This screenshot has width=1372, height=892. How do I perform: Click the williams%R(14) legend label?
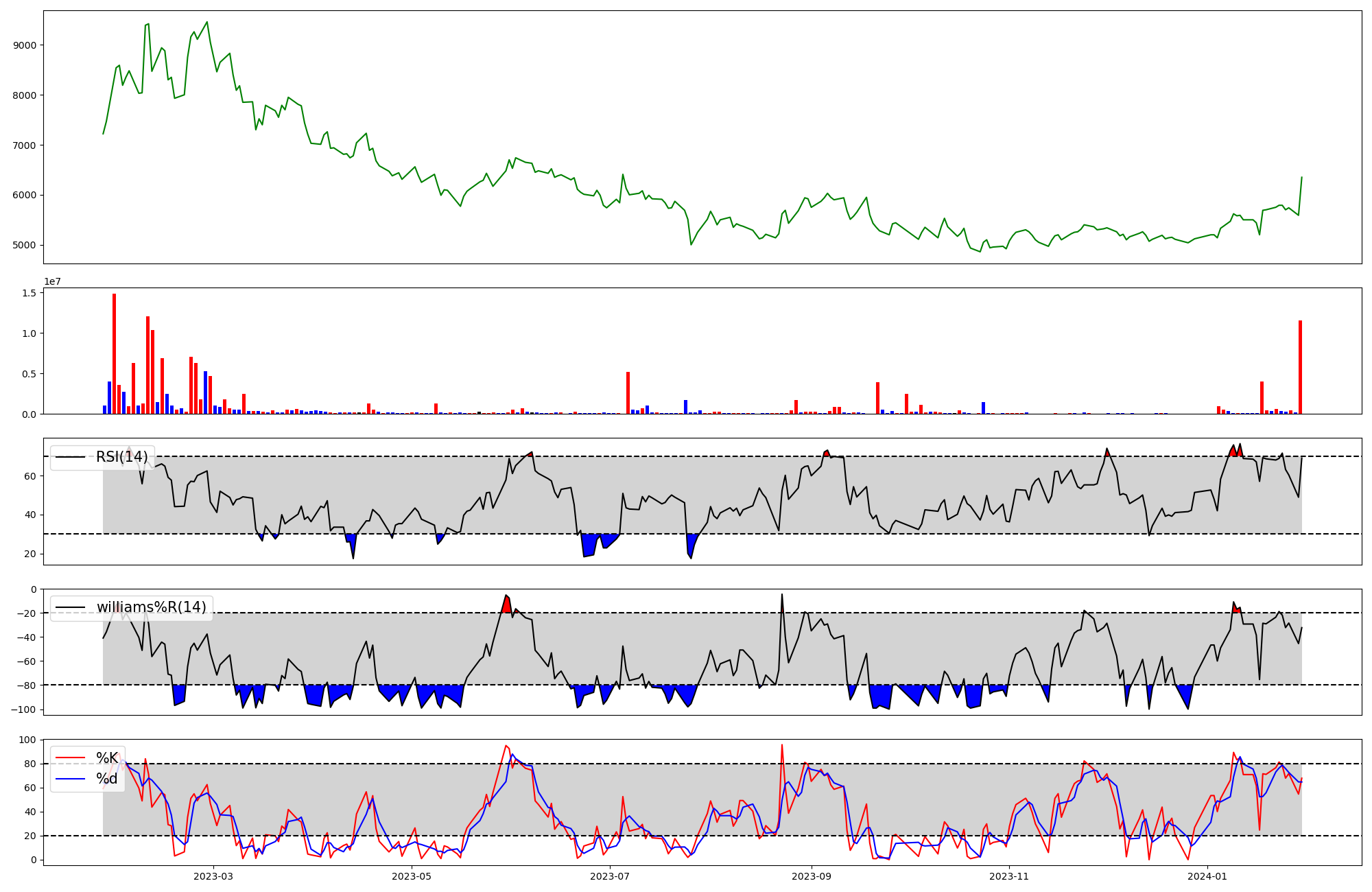[151, 607]
